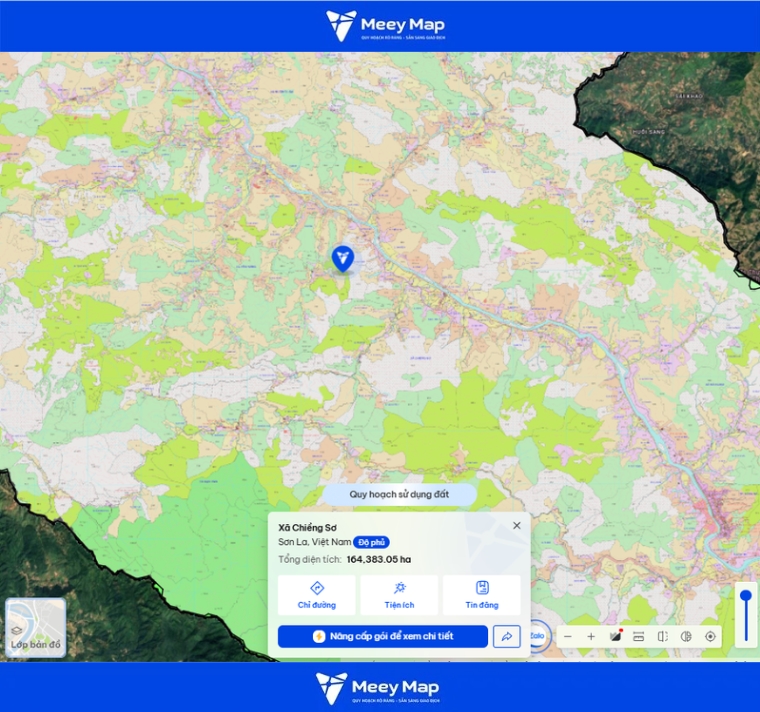Open the area globe chart icon
Image resolution: width=760 pixels, height=712 pixels.
686,636
